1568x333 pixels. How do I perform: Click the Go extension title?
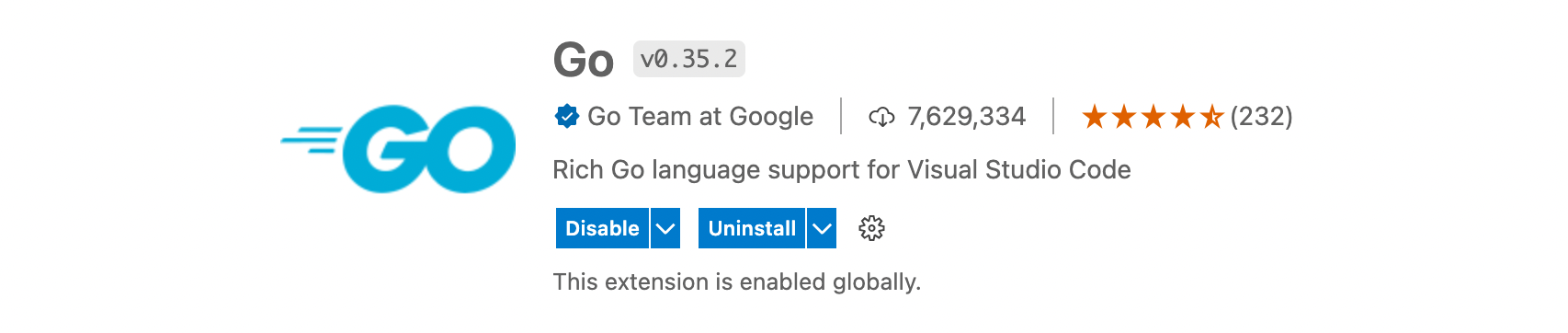point(584,61)
